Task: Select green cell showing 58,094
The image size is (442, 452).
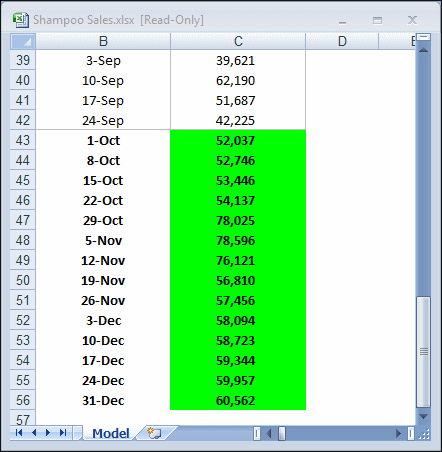Action: coord(238,320)
